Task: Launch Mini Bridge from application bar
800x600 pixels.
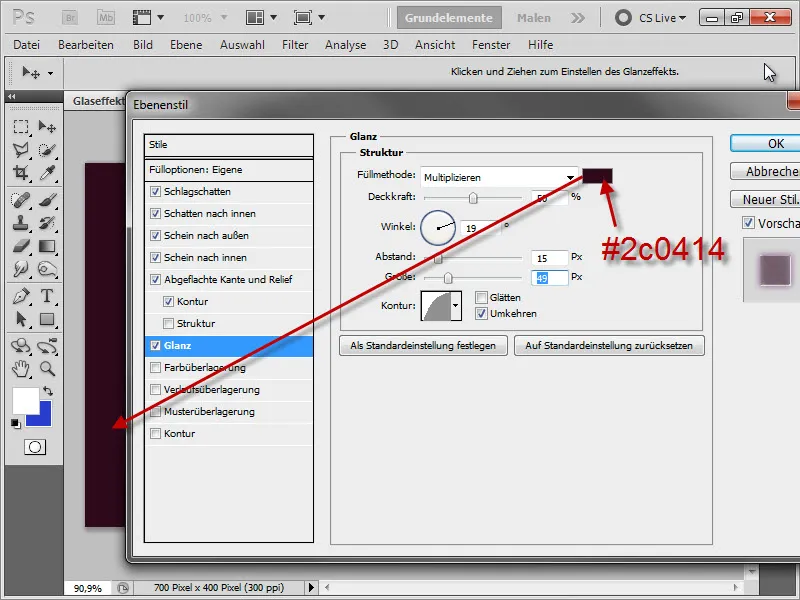Action: click(x=106, y=17)
